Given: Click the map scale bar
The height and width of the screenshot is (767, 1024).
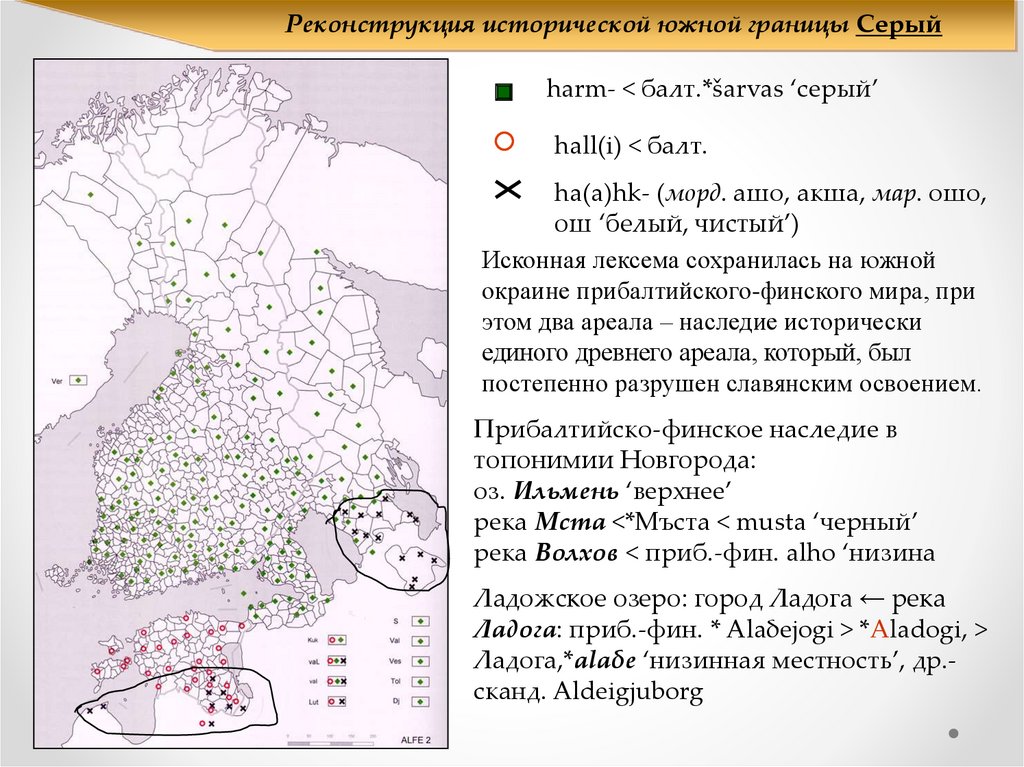Looking at the screenshot, I should [x=332, y=742].
